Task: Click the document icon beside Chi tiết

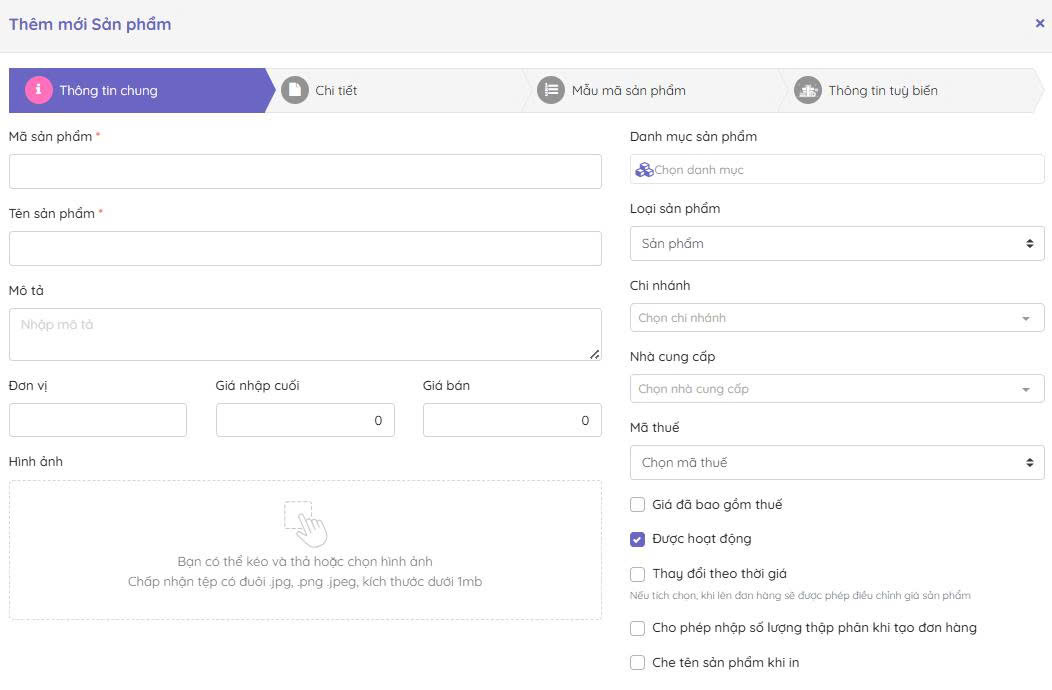Action: (294, 90)
